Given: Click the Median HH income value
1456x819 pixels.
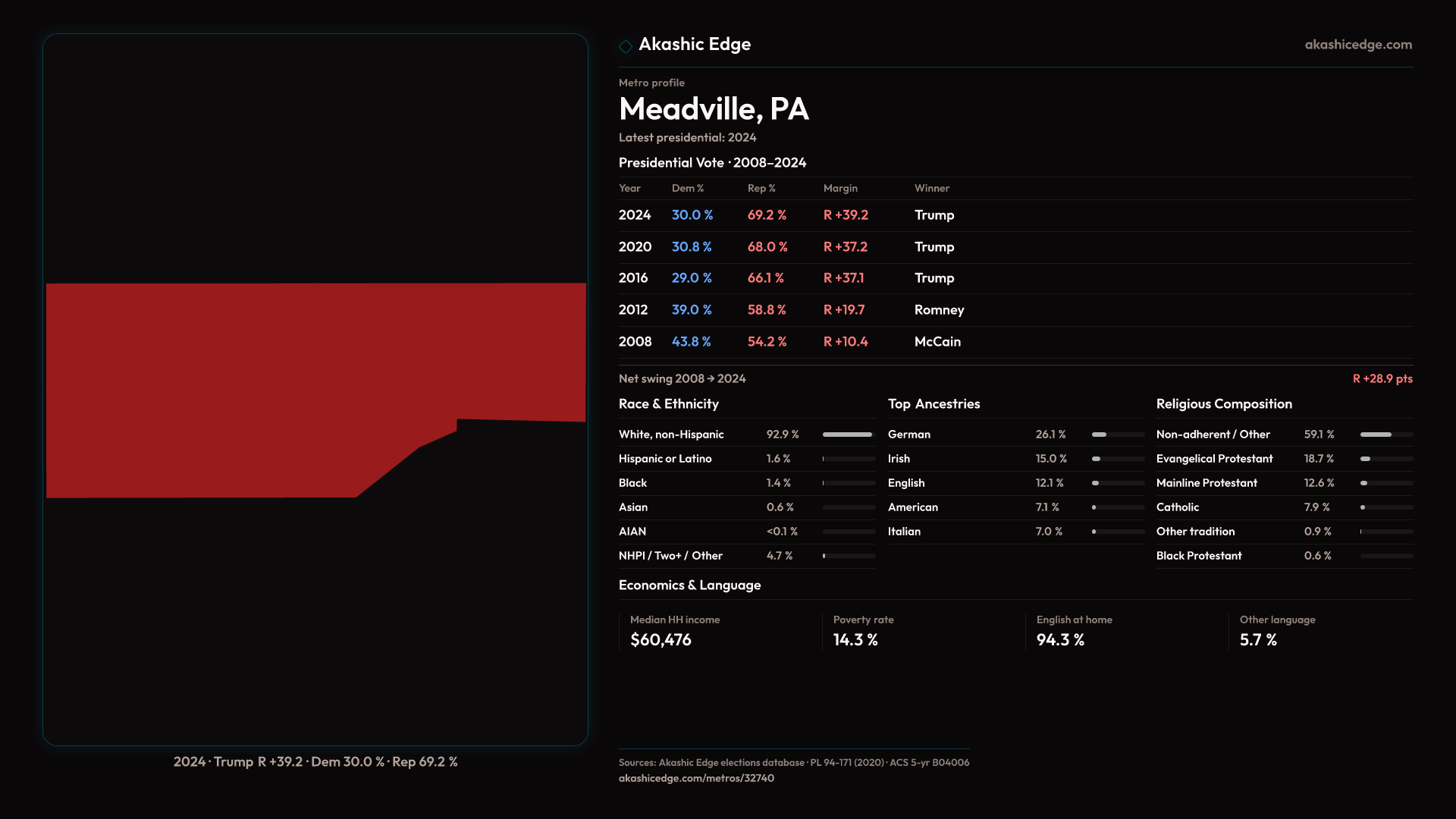Looking at the screenshot, I should (x=660, y=640).
